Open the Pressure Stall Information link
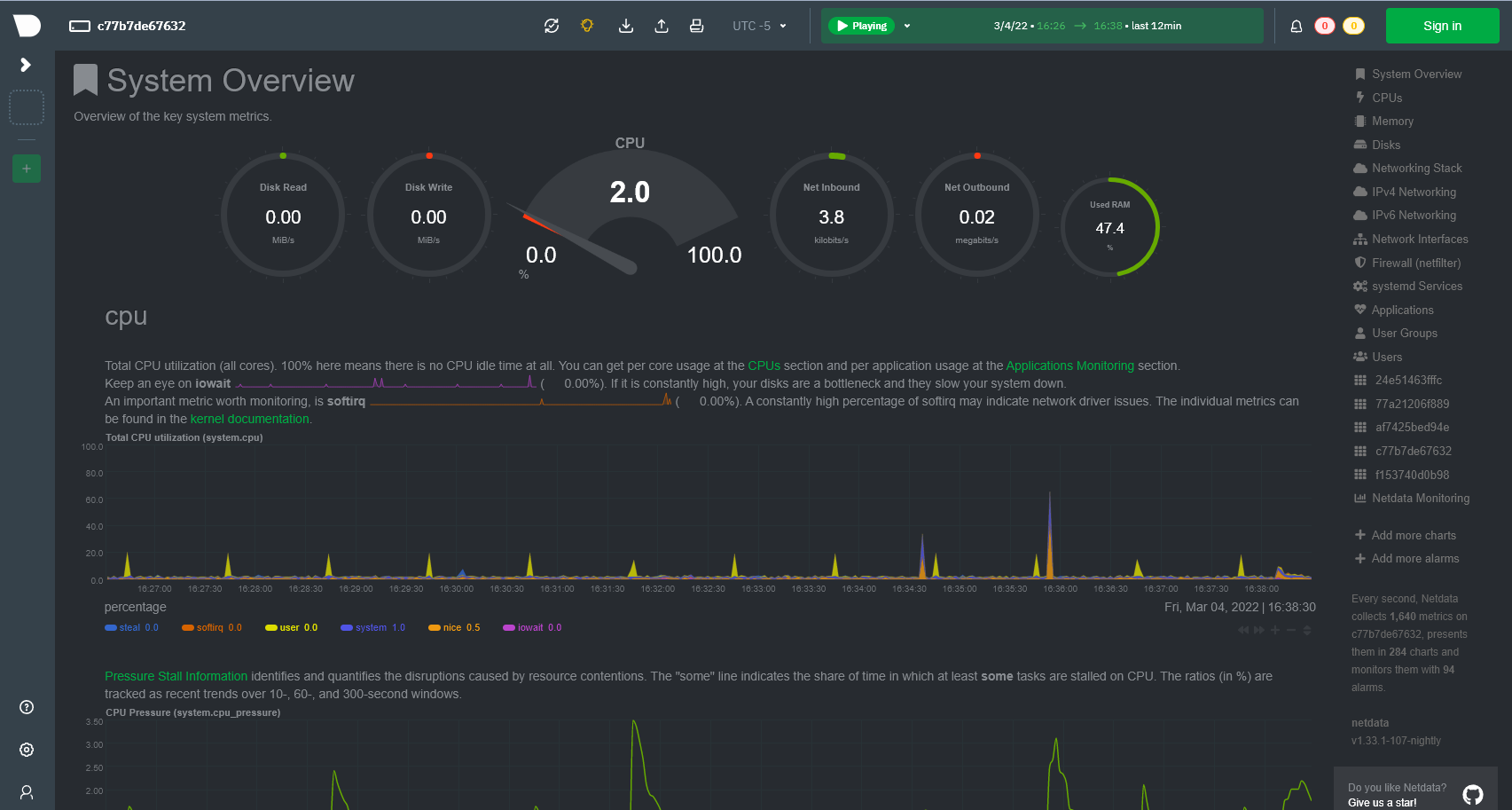 click(x=176, y=676)
